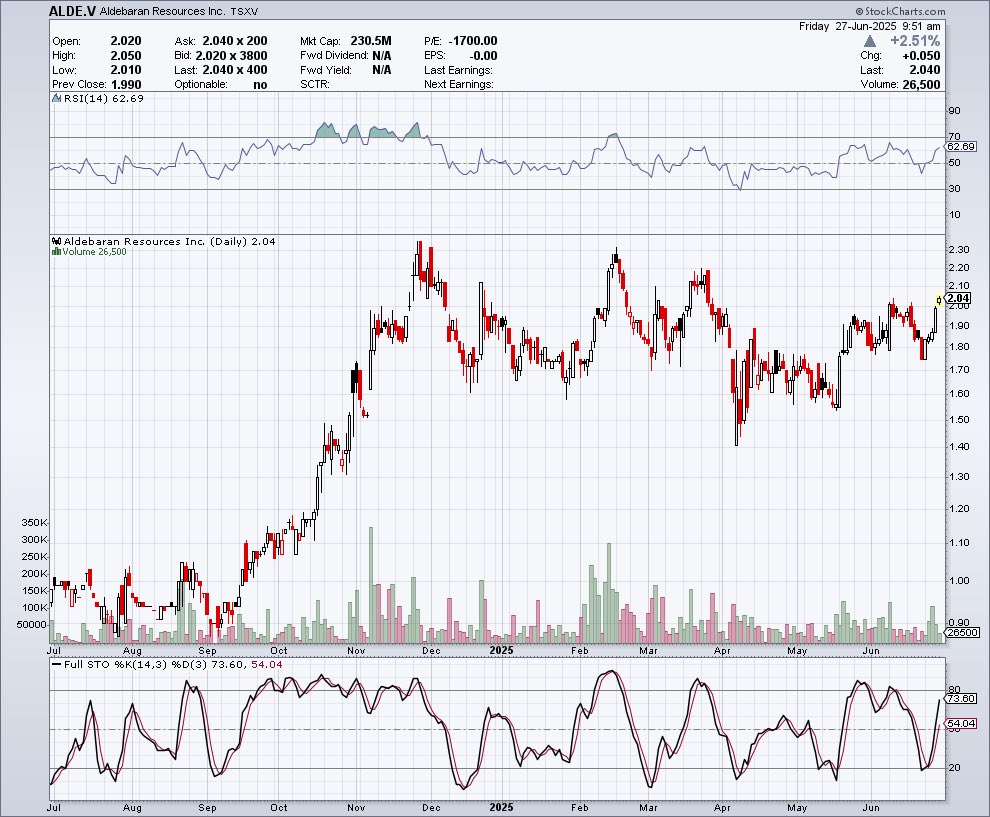The width and height of the screenshot is (990, 817).
Task: Click the Friday 27-Jun-2025 9:51 am timestamp
Action: (x=869, y=27)
